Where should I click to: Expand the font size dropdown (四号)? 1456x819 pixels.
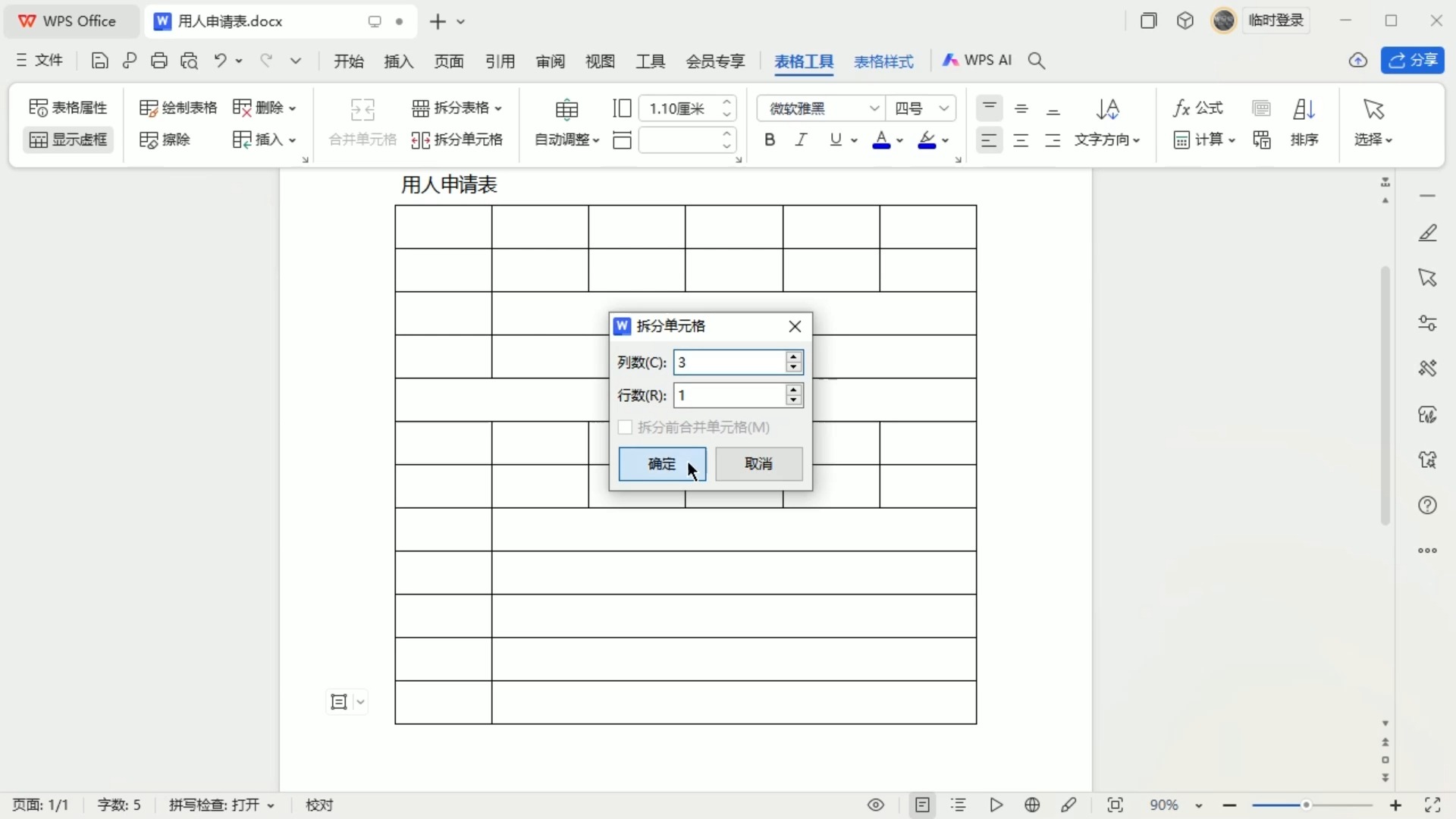[944, 108]
